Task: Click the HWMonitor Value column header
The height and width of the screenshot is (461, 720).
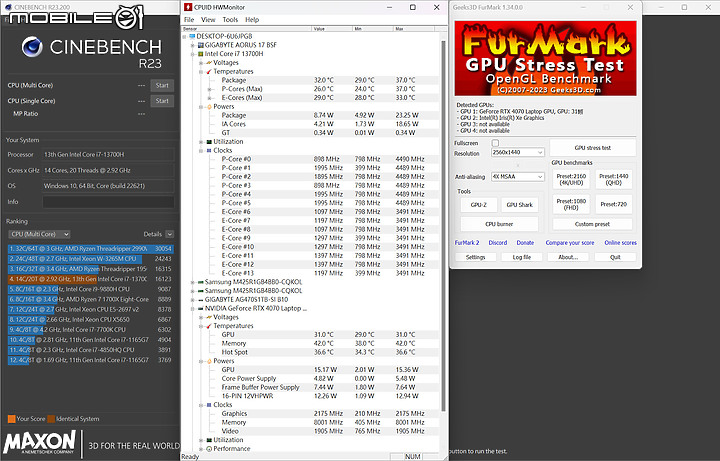Action: (332, 28)
